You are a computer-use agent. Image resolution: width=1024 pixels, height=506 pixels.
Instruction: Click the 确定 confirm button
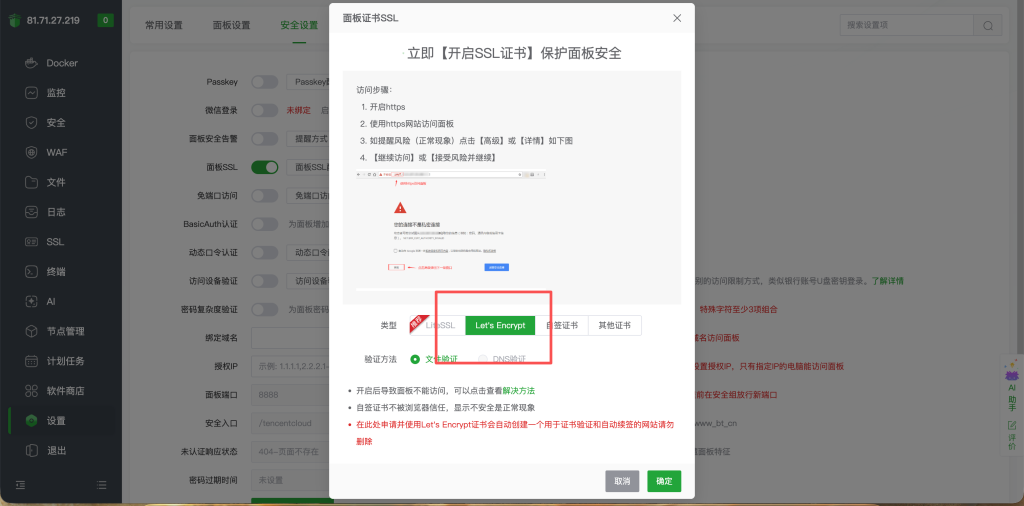tap(664, 481)
